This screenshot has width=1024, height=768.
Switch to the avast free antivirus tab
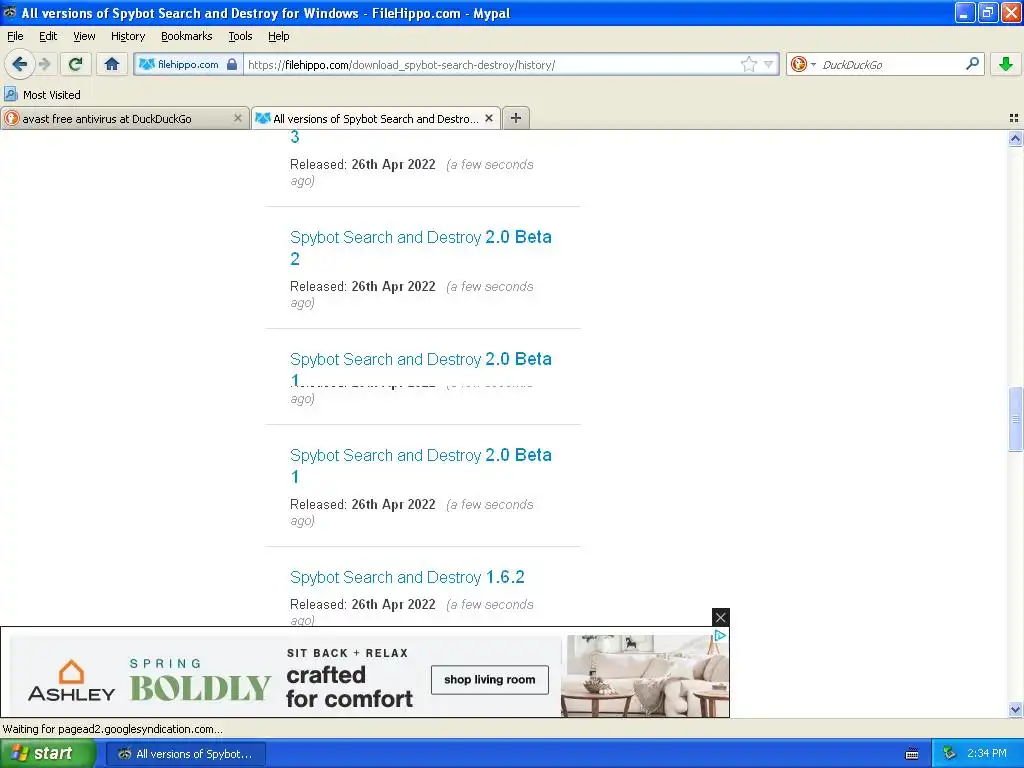click(118, 118)
